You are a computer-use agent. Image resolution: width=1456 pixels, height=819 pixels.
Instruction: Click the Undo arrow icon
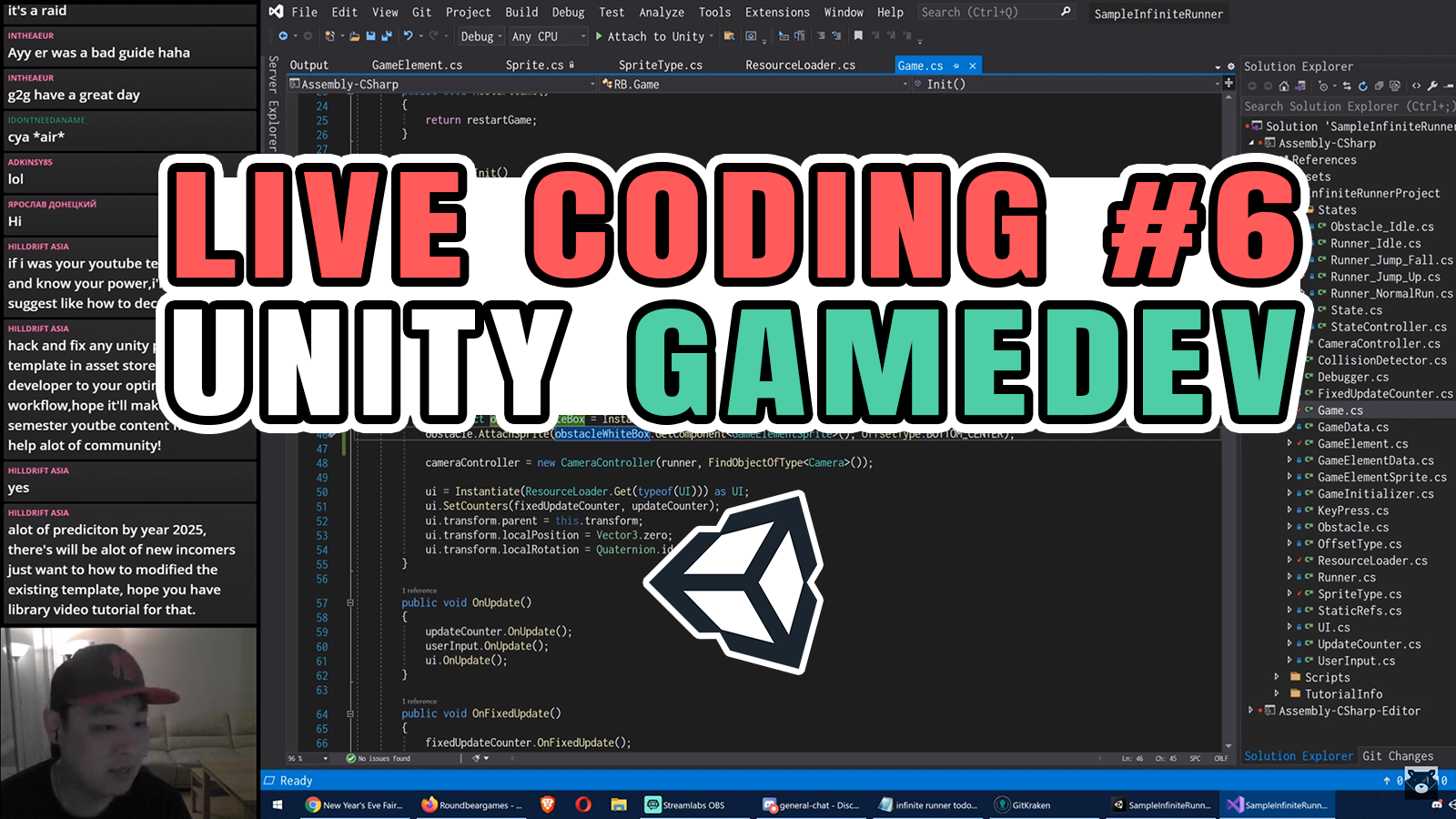point(408,36)
